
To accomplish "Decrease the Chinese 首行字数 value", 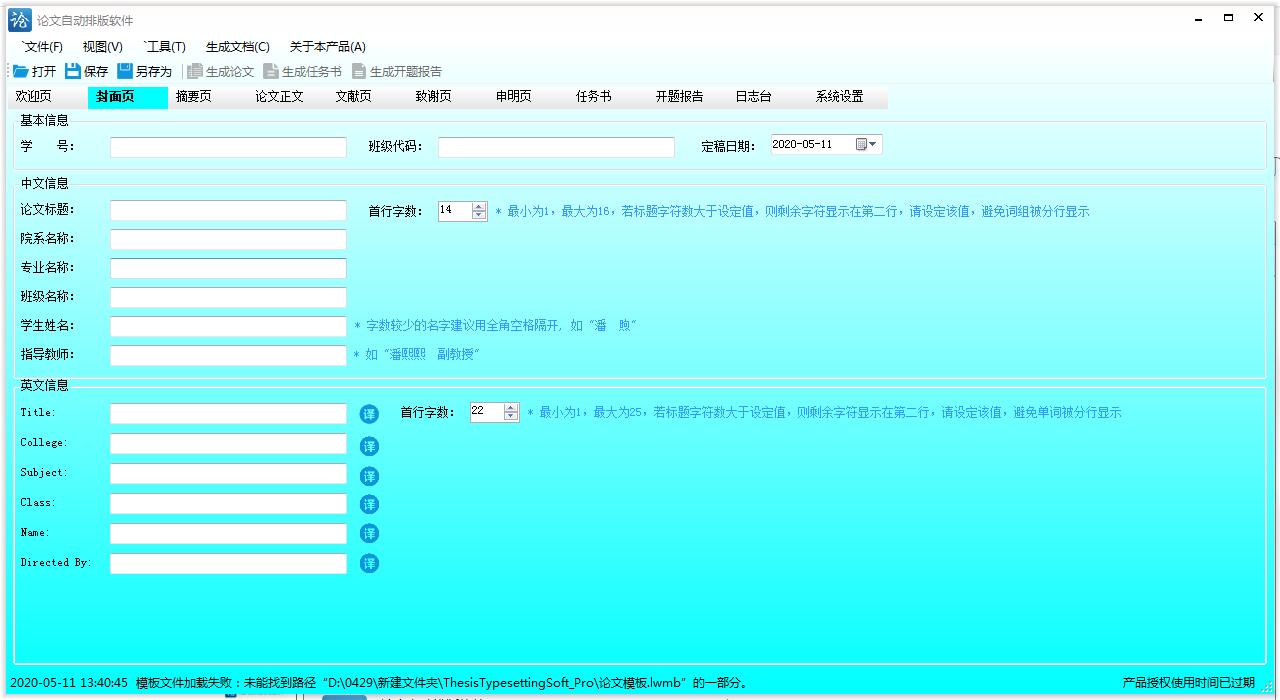I will point(479,215).
